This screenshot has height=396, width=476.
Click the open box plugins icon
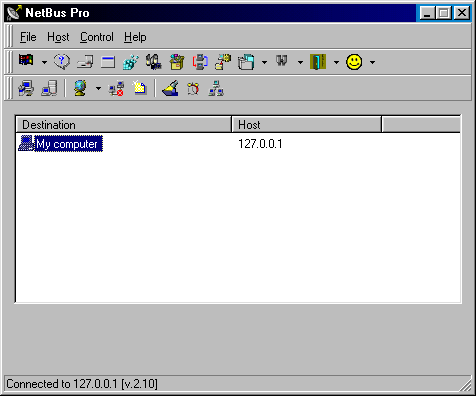pyautogui.click(x=177, y=62)
